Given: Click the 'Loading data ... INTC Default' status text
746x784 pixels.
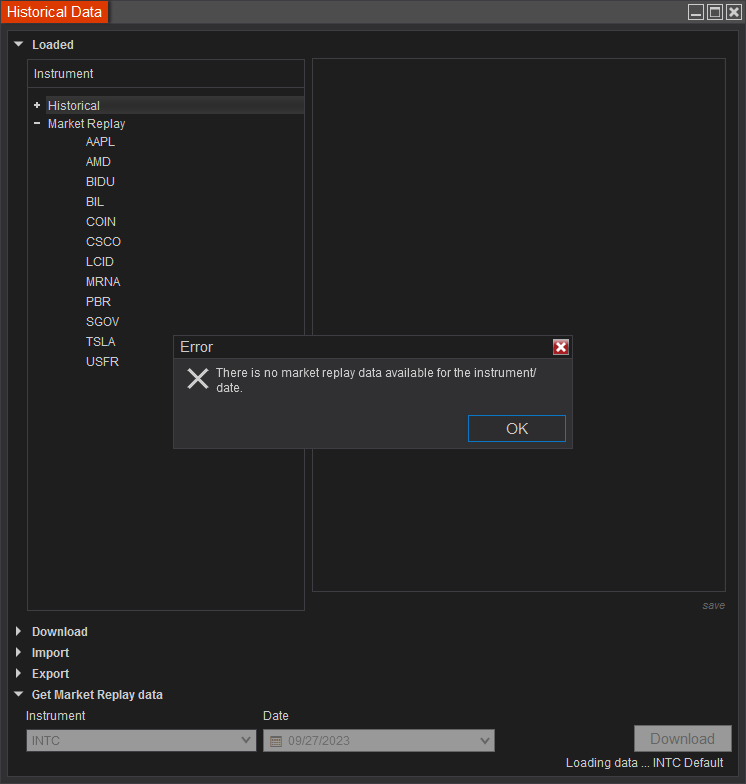Looking at the screenshot, I should 644,762.
